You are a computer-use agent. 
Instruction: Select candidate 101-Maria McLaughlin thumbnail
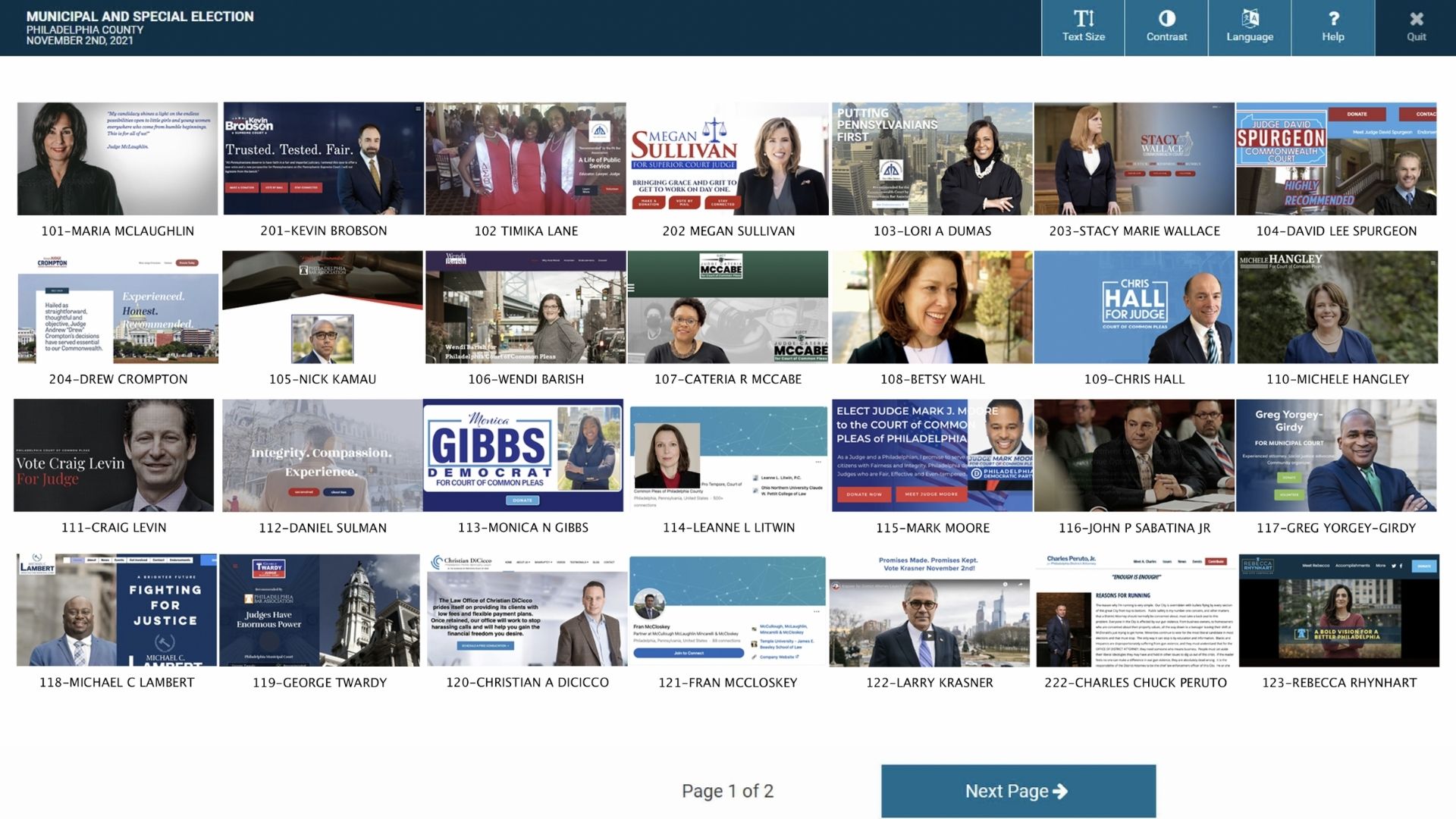click(118, 158)
